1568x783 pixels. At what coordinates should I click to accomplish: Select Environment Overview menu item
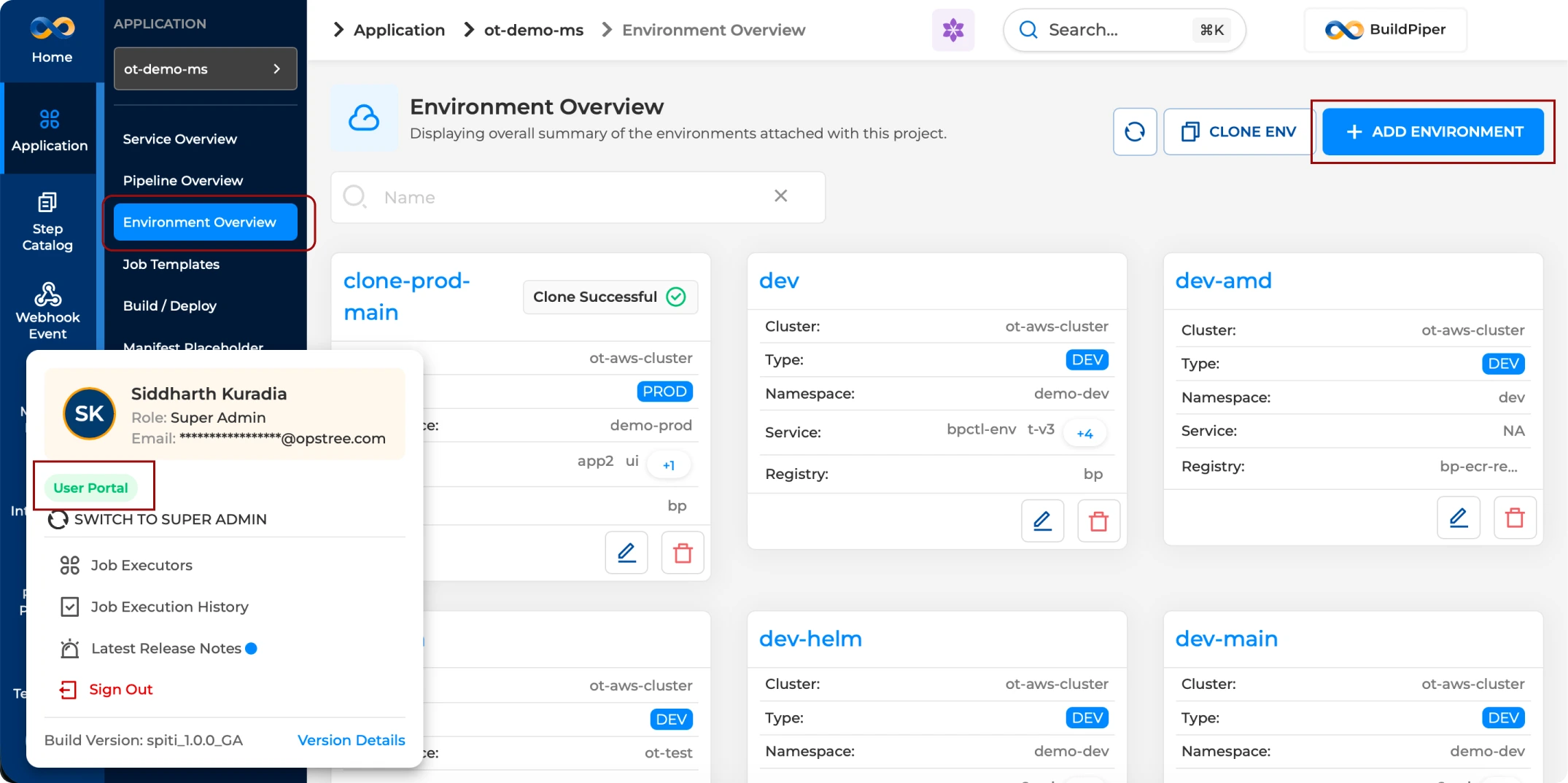205,222
